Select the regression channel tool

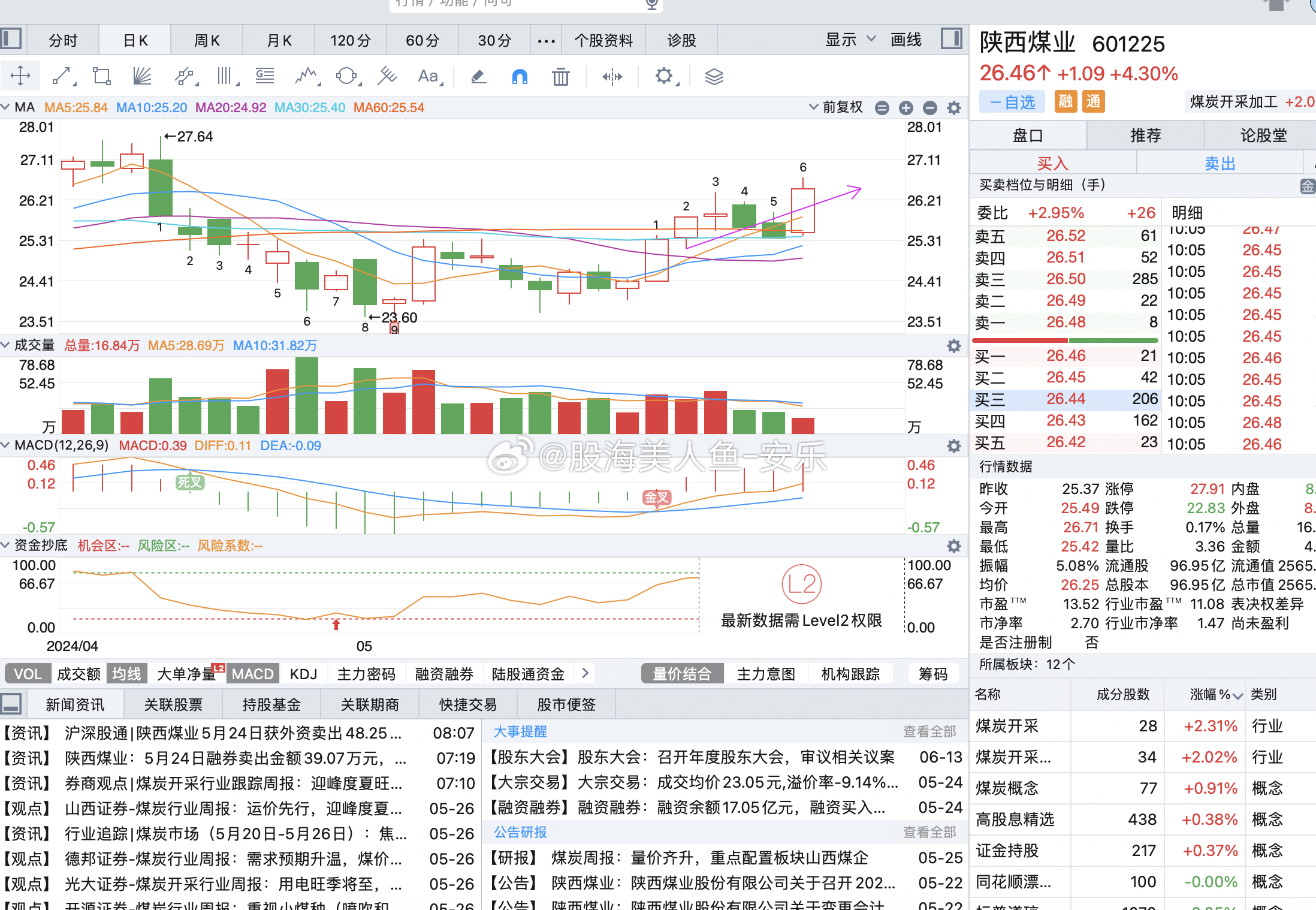point(387,76)
